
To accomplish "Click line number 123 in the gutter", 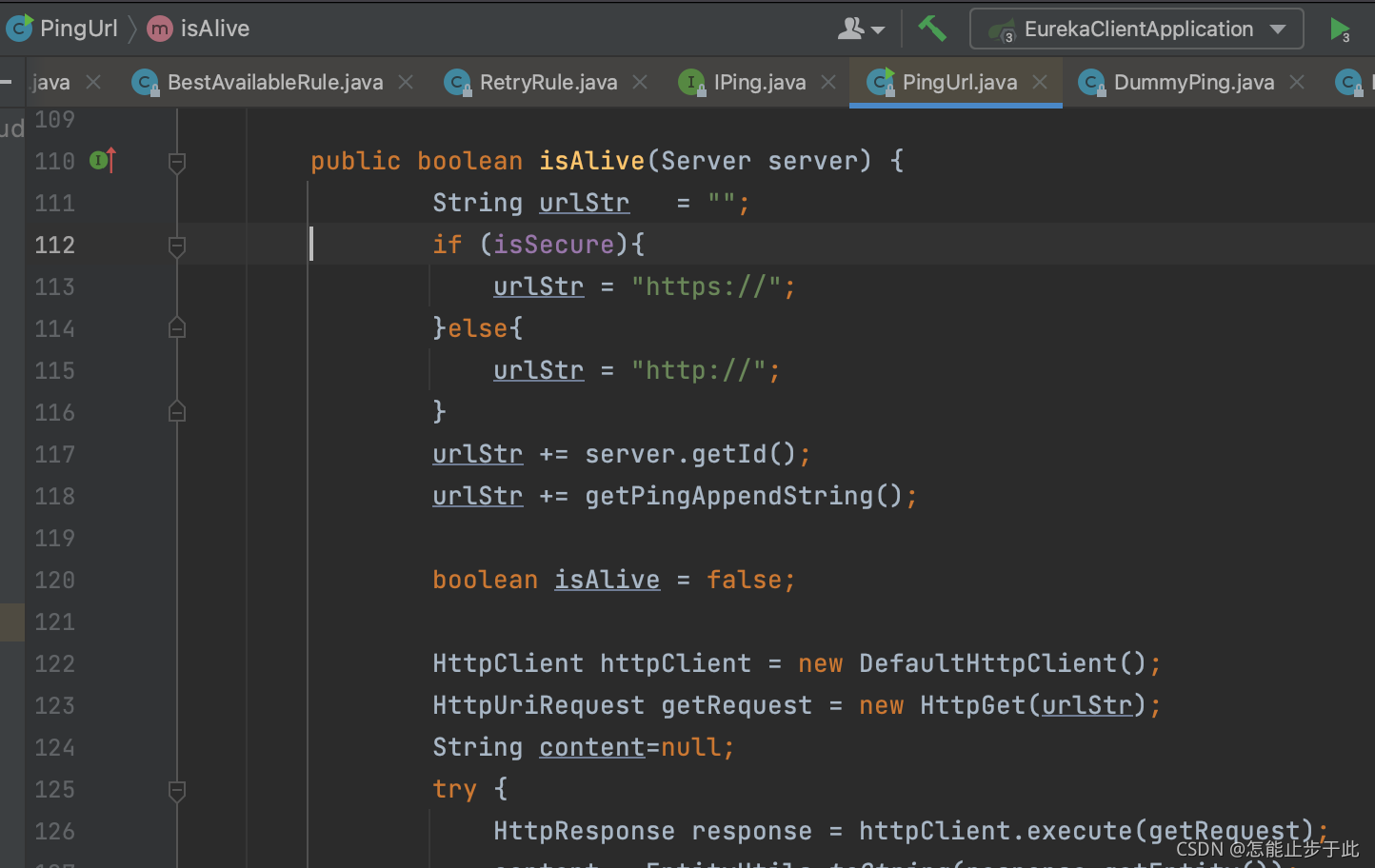I will click(x=55, y=705).
